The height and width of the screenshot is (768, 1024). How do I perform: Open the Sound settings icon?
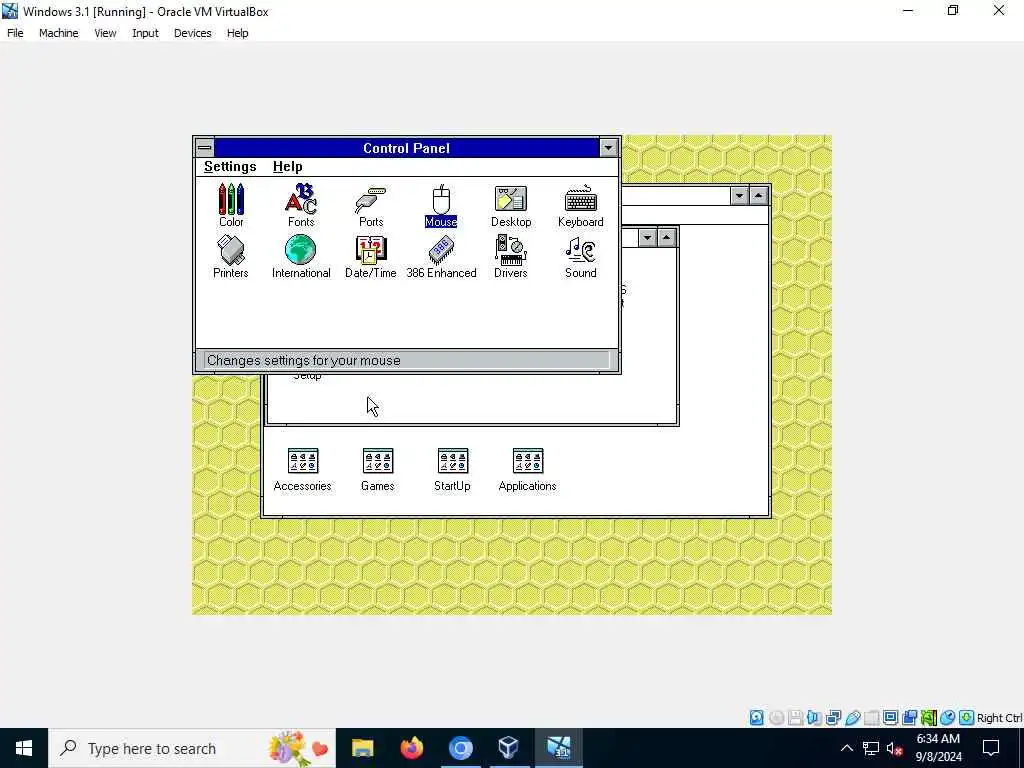(581, 257)
